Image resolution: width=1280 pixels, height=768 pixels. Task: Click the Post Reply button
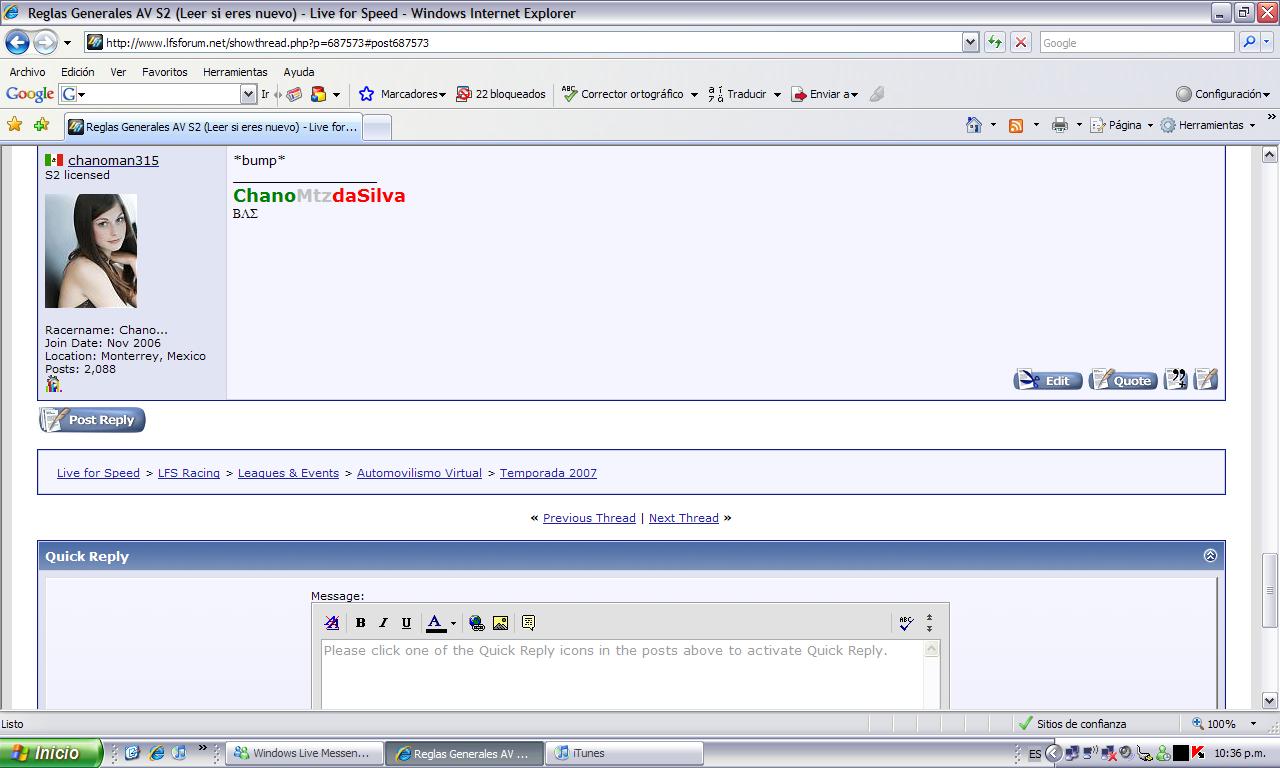(92, 420)
